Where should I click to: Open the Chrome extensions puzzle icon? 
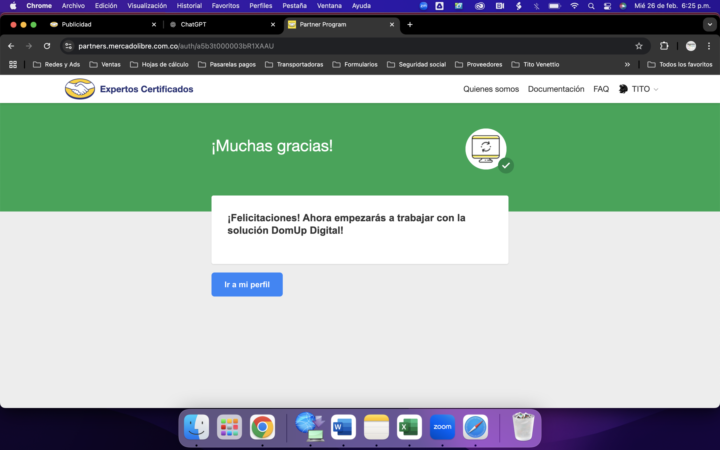[664, 46]
